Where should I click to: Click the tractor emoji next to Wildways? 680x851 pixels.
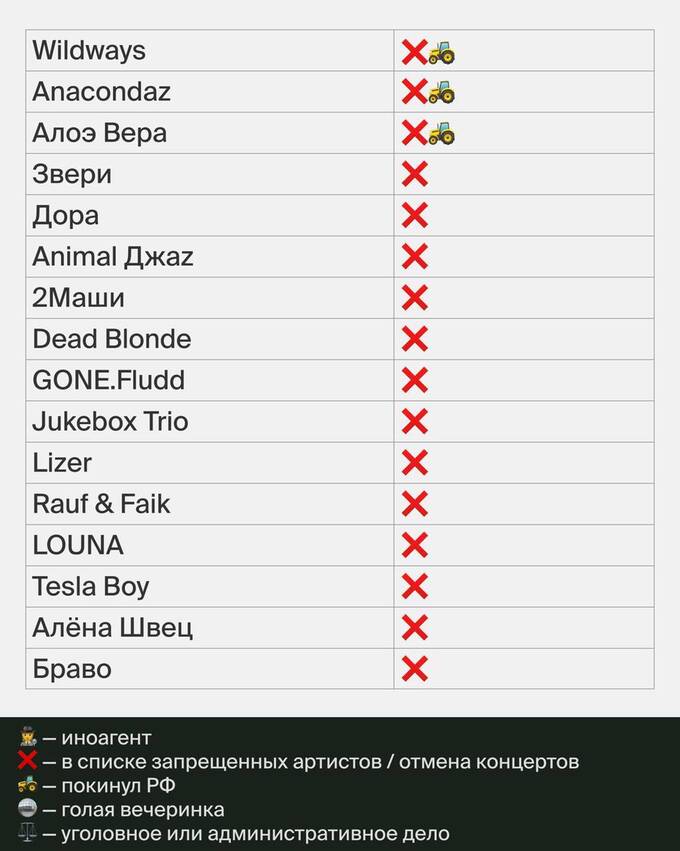click(442, 52)
